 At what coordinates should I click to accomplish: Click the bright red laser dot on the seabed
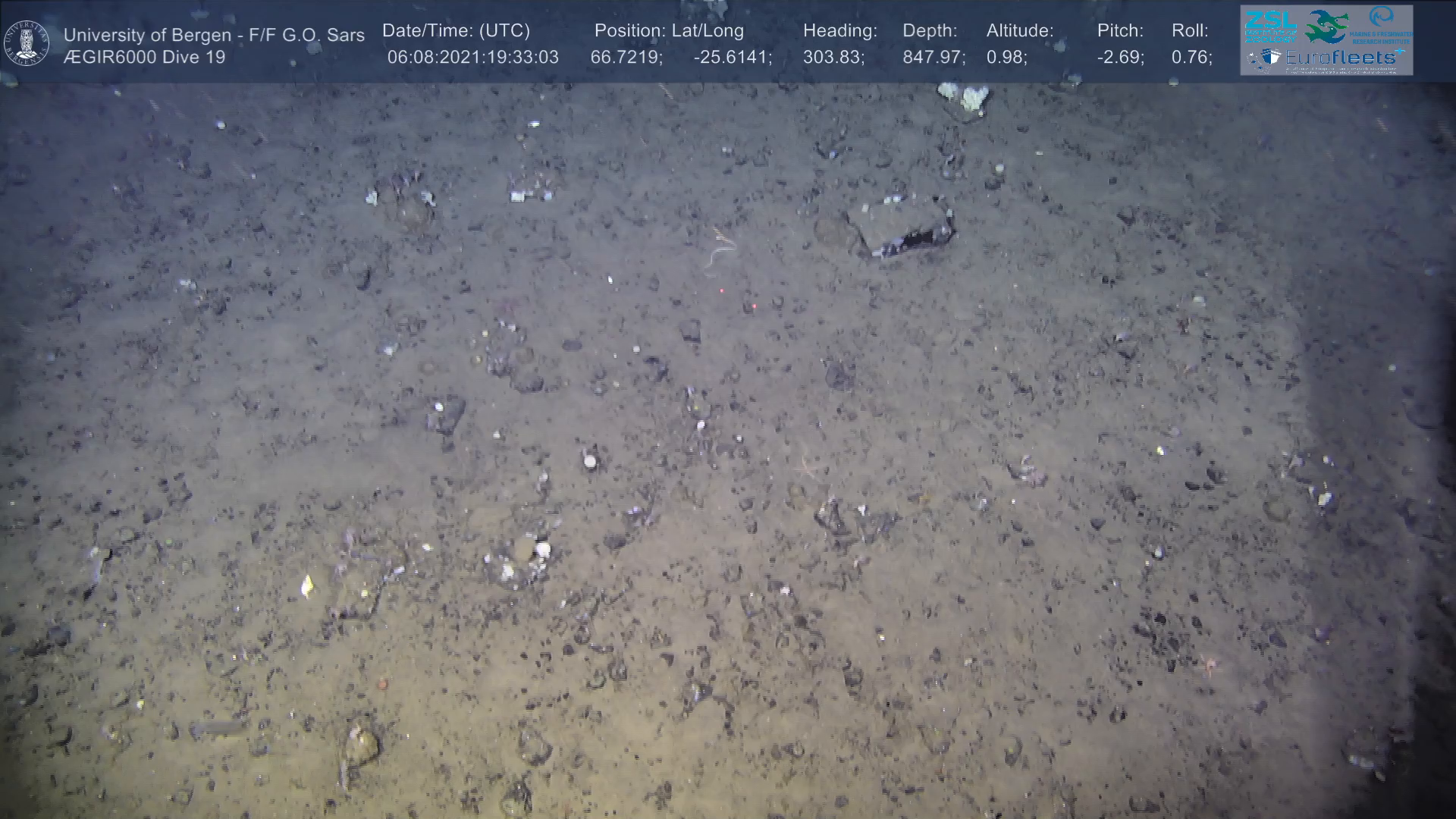tap(754, 306)
